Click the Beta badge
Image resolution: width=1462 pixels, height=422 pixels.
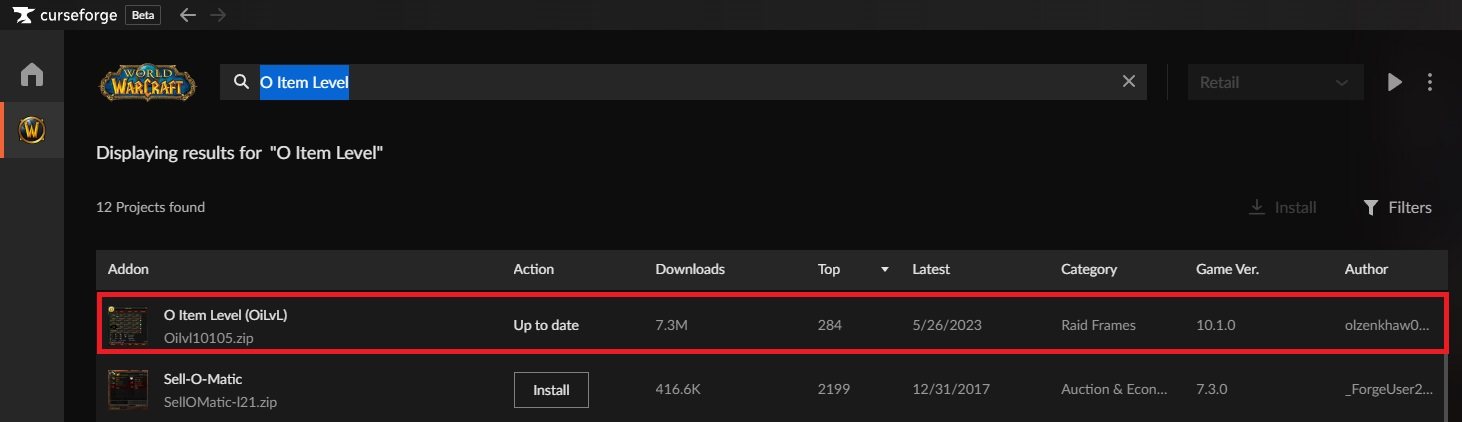(142, 15)
